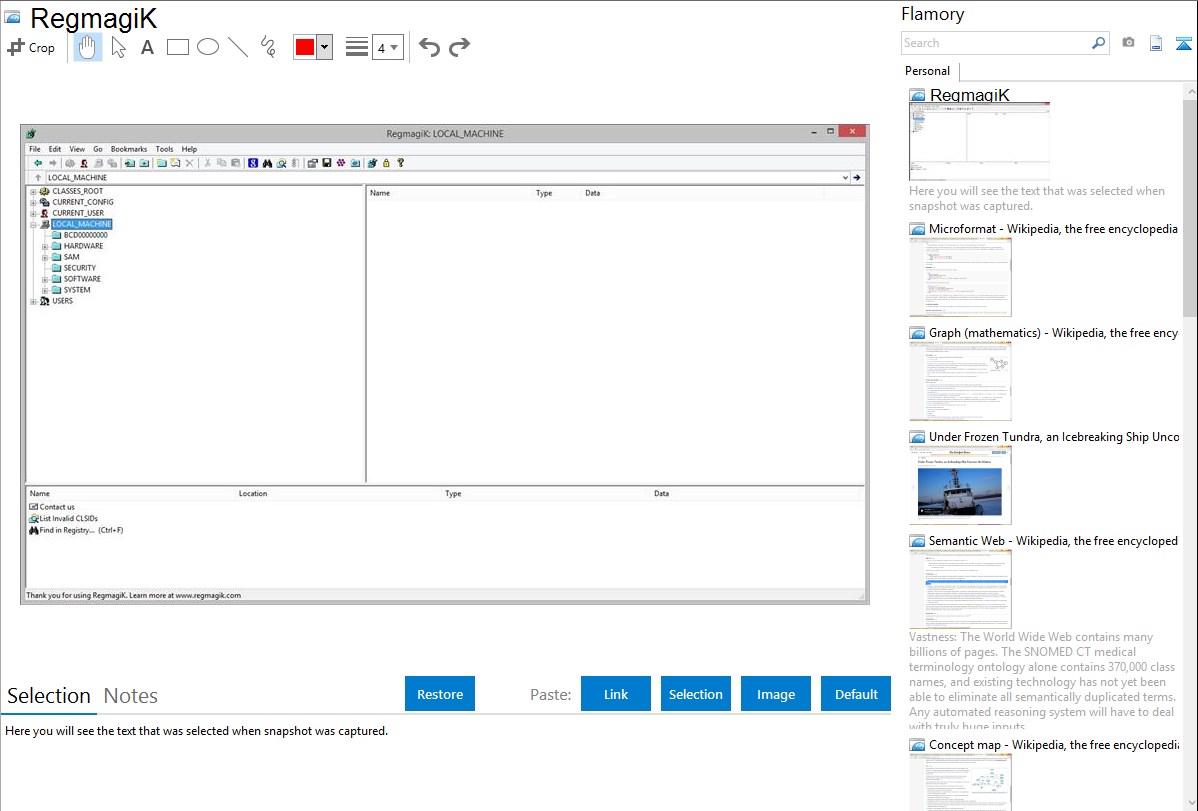The height and width of the screenshot is (811, 1198).
Task: Open the Edit menu in RegmagiK
Action: pos(55,149)
